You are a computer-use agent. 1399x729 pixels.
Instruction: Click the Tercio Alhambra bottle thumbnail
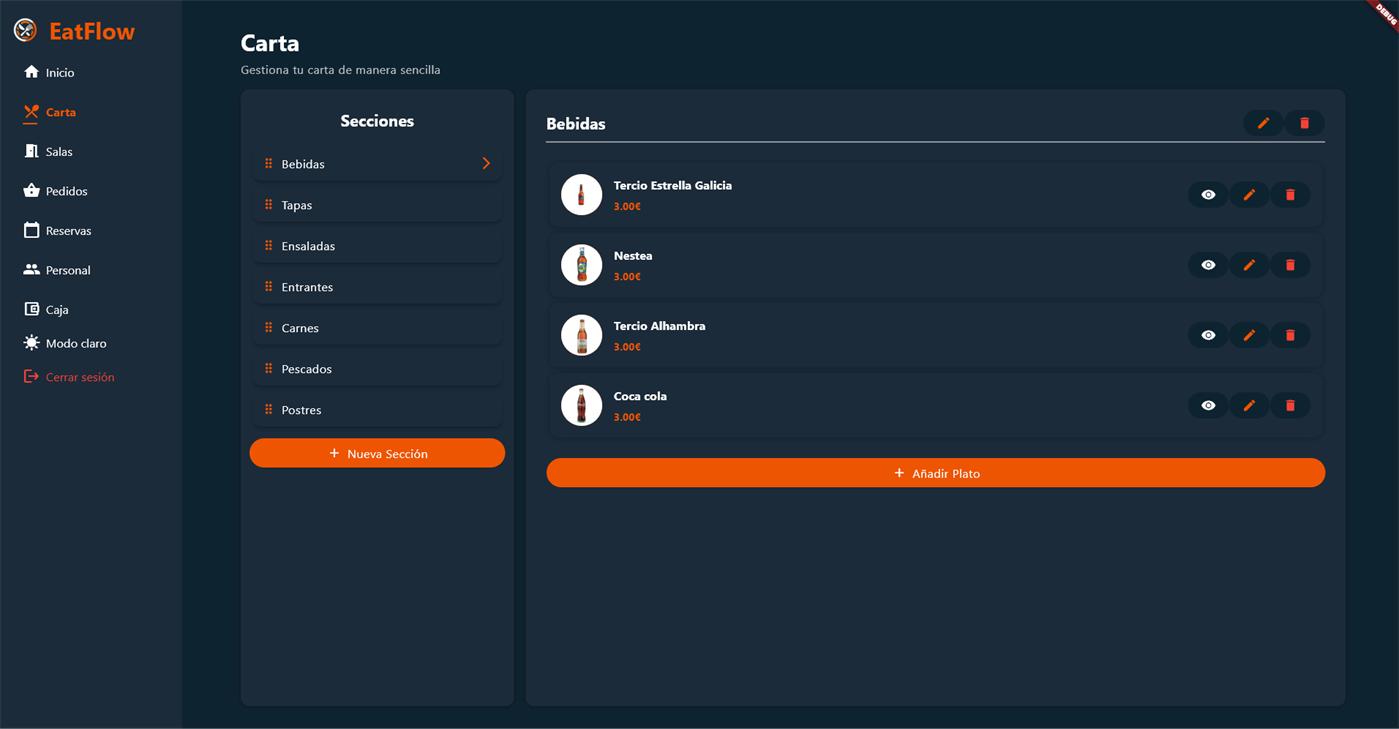point(581,335)
